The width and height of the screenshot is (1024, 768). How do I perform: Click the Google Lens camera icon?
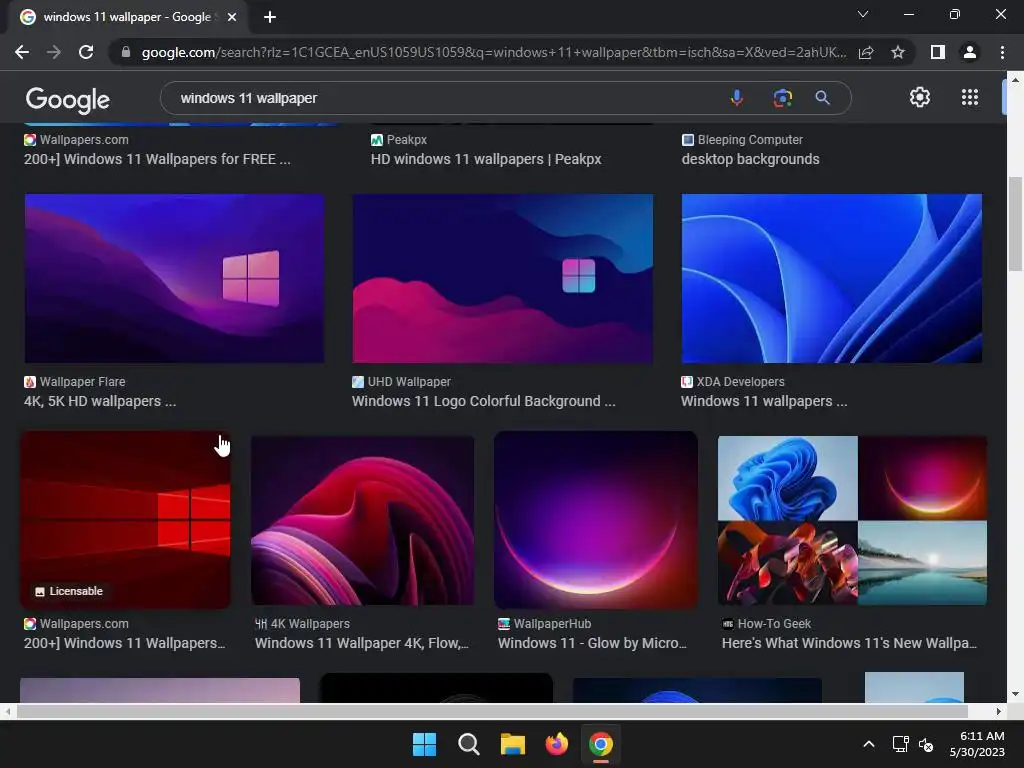[x=782, y=98]
